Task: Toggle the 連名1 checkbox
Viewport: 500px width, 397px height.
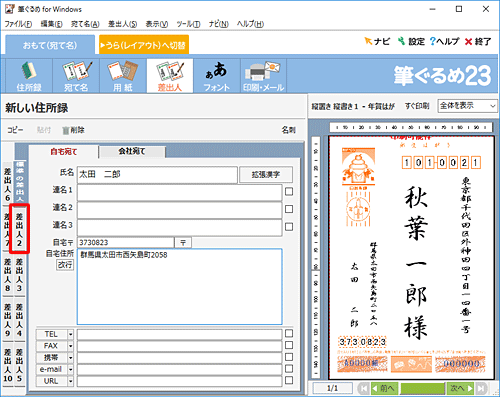Action: [x=289, y=192]
